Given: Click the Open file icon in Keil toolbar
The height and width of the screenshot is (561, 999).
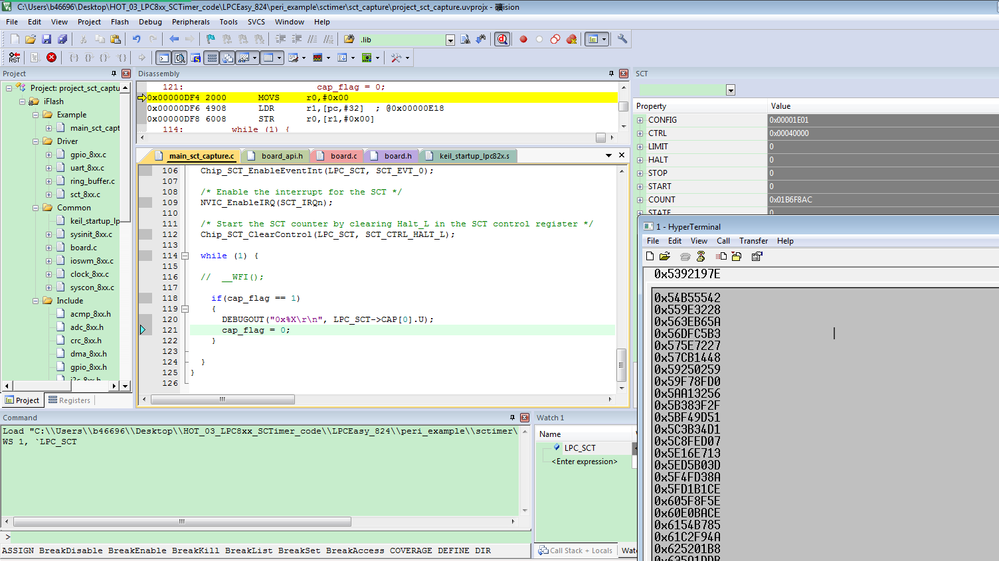Looking at the screenshot, I should pos(30,39).
